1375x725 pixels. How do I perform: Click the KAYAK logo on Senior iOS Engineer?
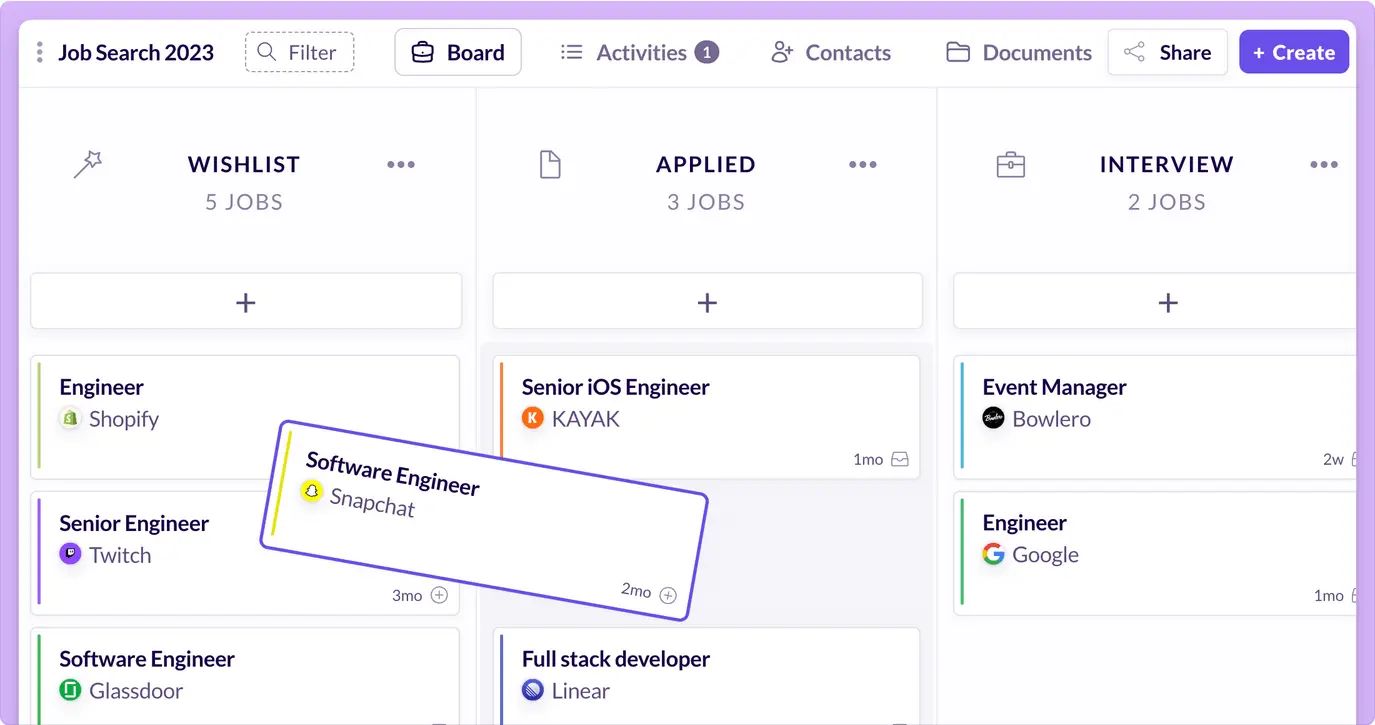532,419
